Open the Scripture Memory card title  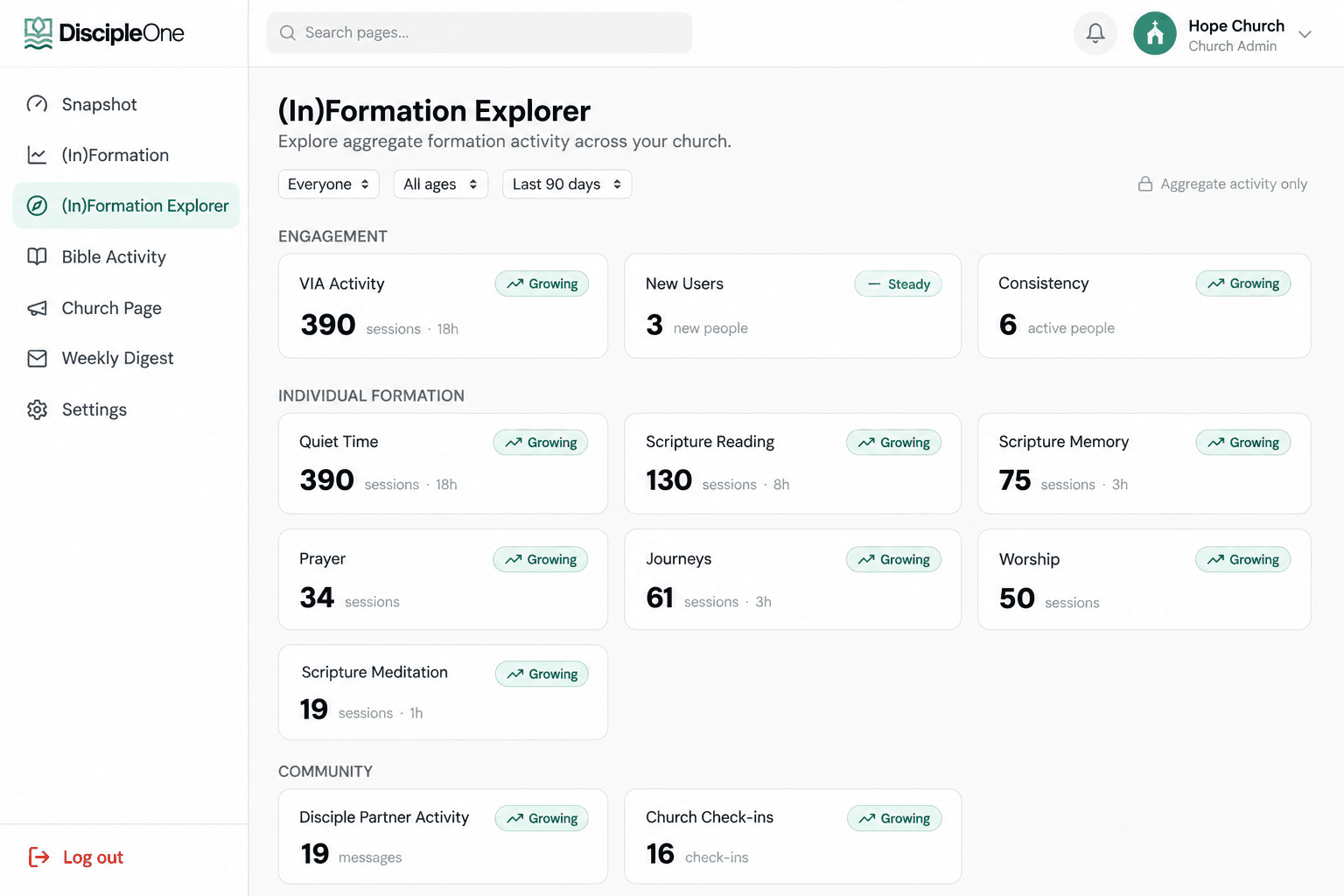(1063, 442)
